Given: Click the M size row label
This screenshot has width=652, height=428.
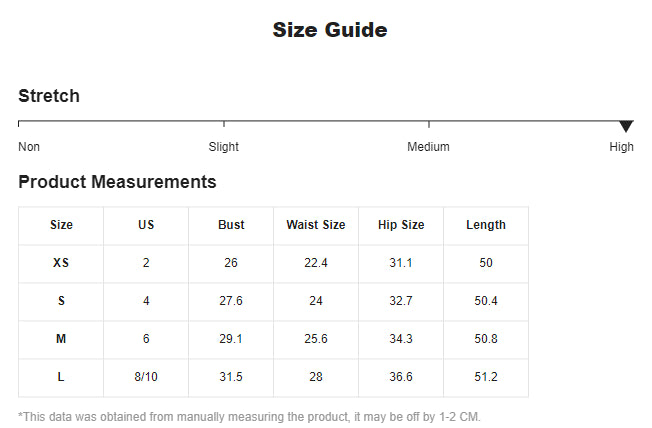Looking at the screenshot, I should [x=61, y=339].
